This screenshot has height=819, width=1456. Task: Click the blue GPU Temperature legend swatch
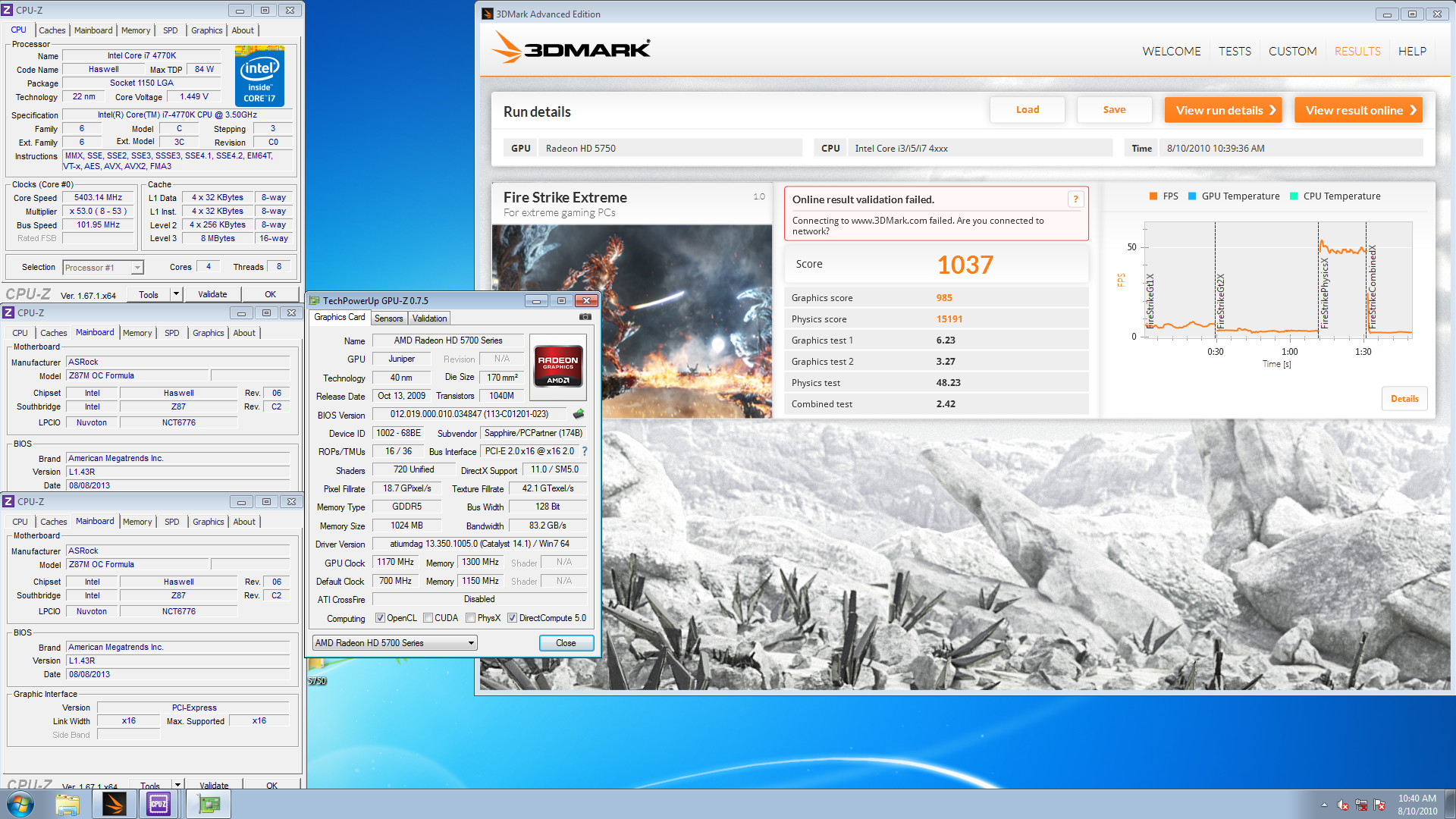point(1192,196)
